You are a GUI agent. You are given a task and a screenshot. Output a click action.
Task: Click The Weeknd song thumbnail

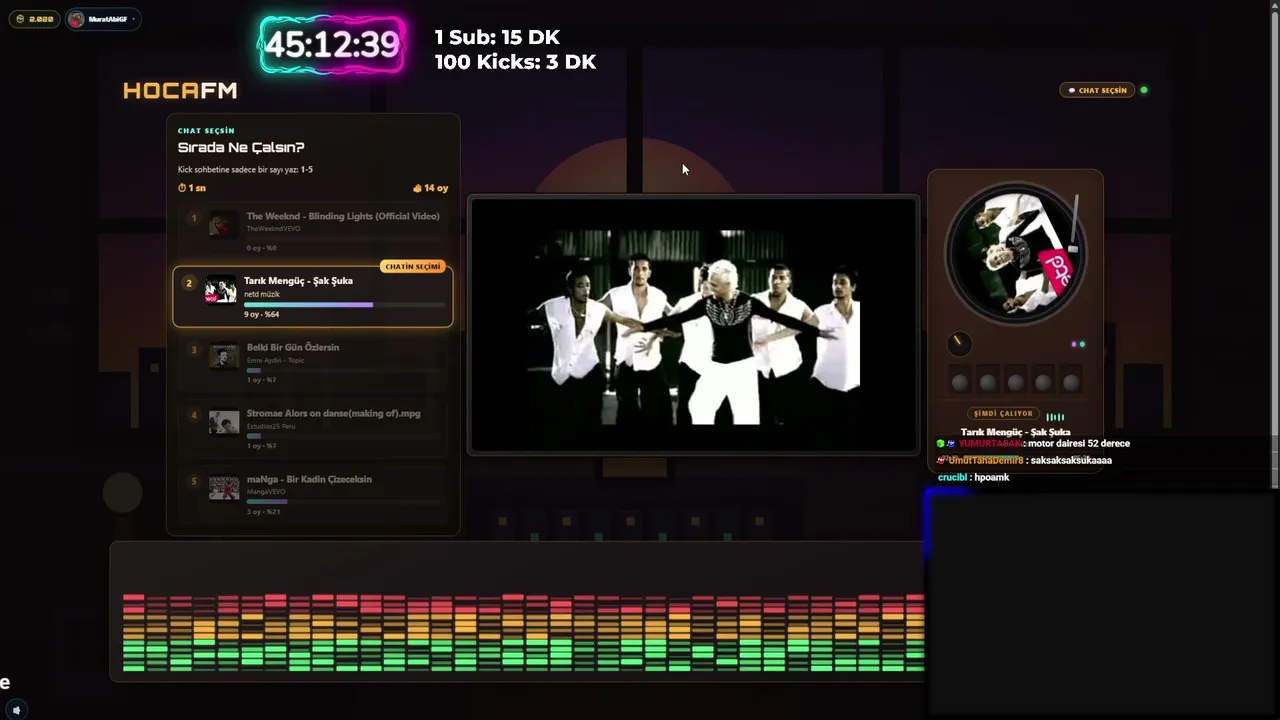click(x=222, y=224)
